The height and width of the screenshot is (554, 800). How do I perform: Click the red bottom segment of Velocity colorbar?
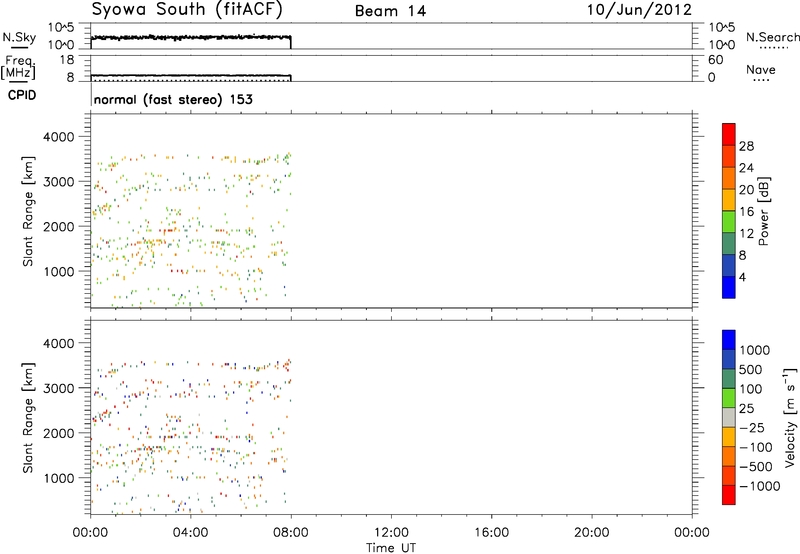[729, 495]
